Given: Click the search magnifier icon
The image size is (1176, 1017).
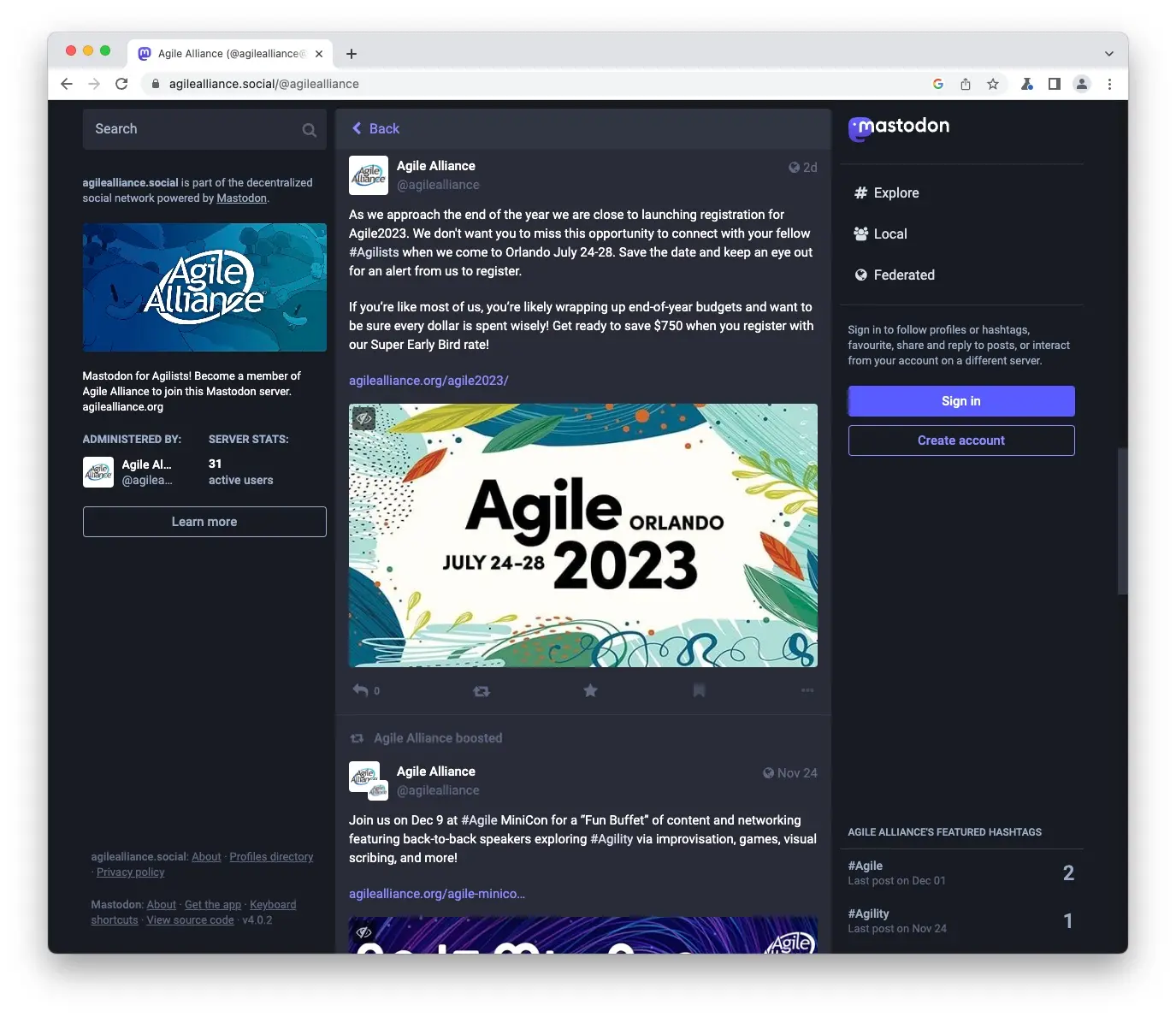Looking at the screenshot, I should point(309,130).
